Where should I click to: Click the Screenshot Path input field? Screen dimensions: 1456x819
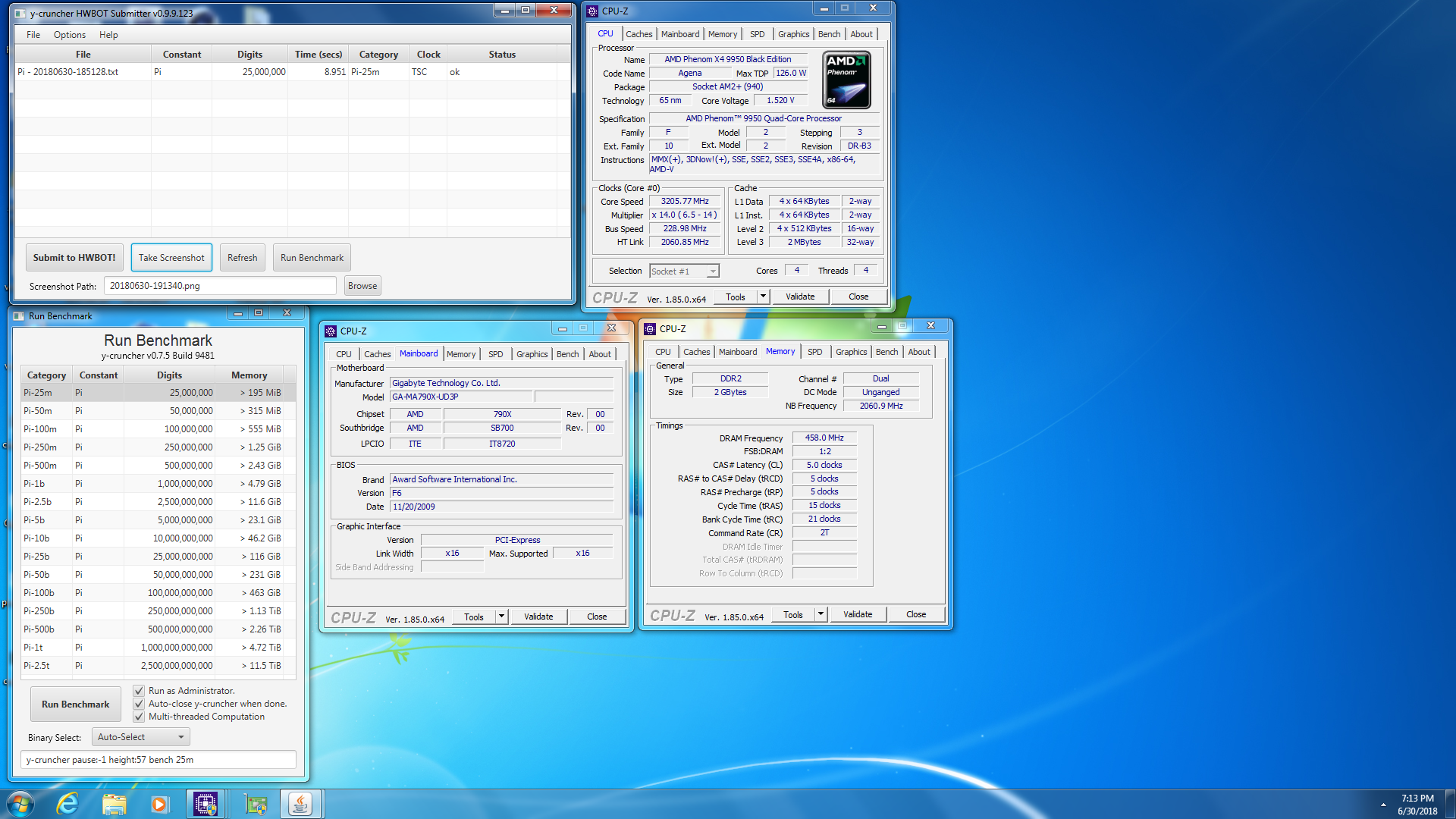pyautogui.click(x=220, y=286)
